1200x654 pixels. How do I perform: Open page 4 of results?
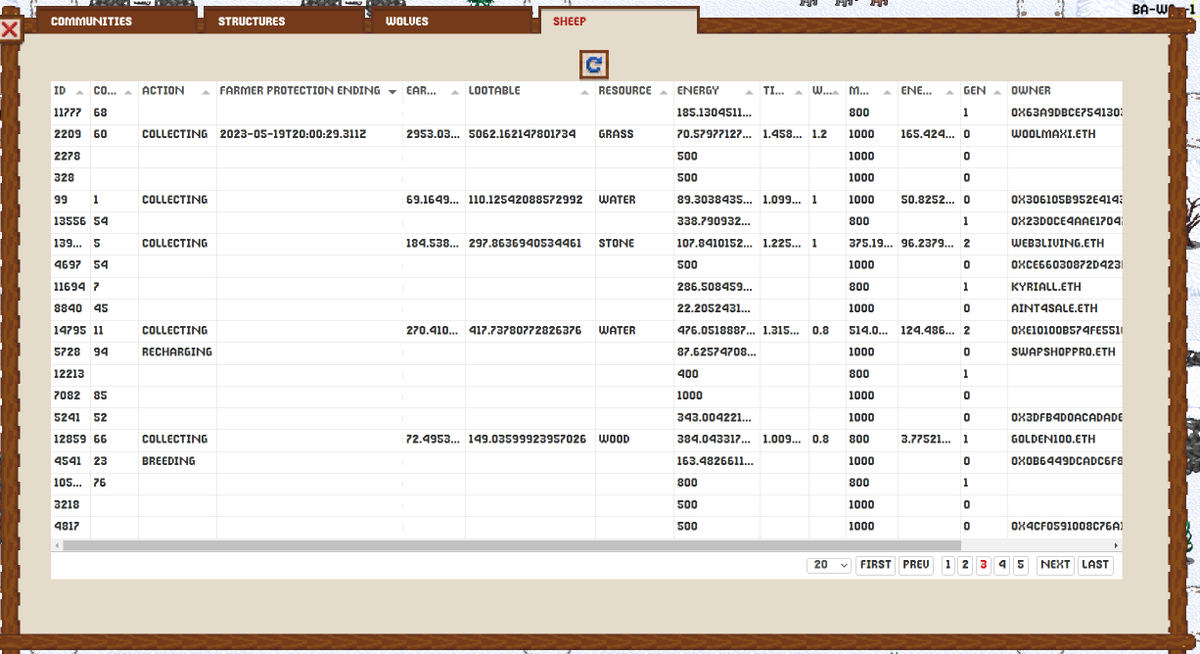pyautogui.click(x=1002, y=565)
